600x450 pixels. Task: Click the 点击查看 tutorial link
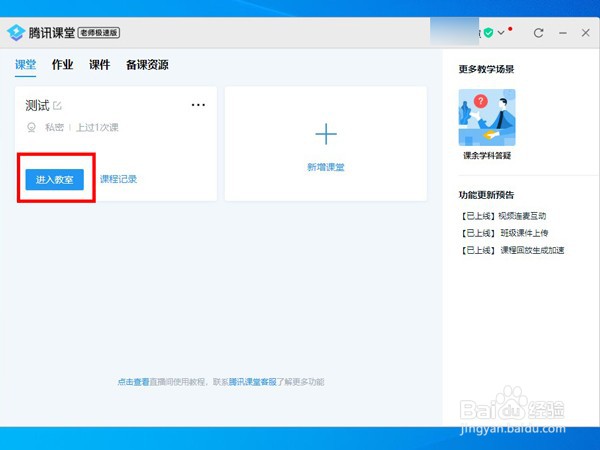[133, 382]
